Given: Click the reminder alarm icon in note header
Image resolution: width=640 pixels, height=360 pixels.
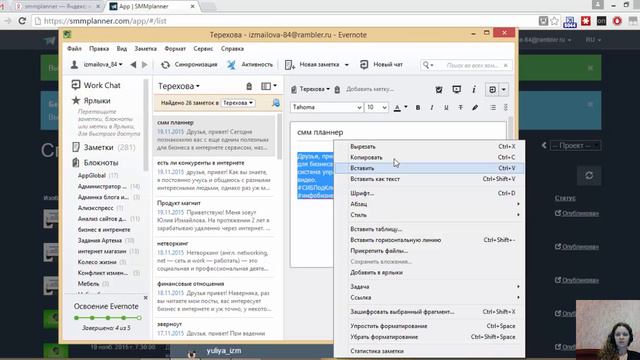Looking at the screenshot, I should tap(439, 89).
